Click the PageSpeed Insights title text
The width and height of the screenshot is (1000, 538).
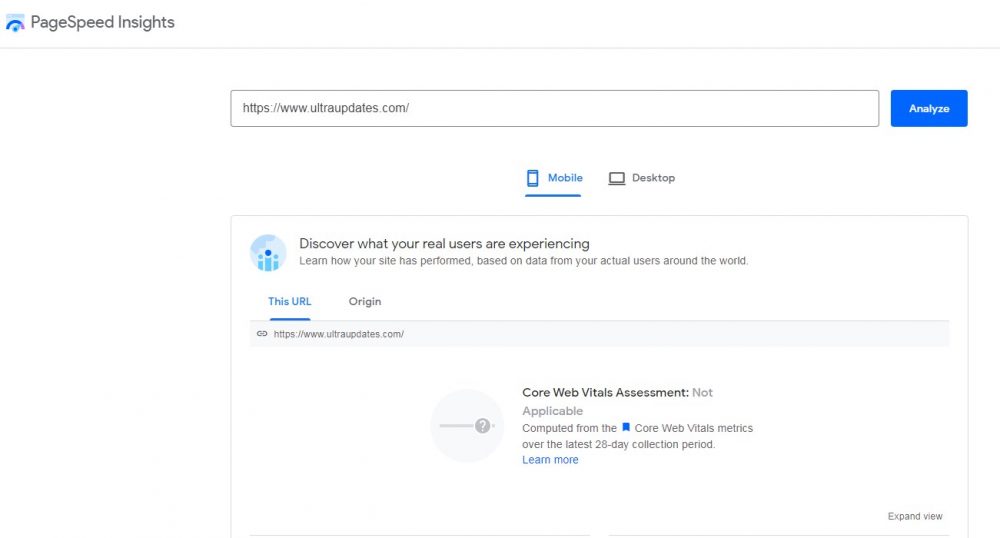(x=103, y=22)
